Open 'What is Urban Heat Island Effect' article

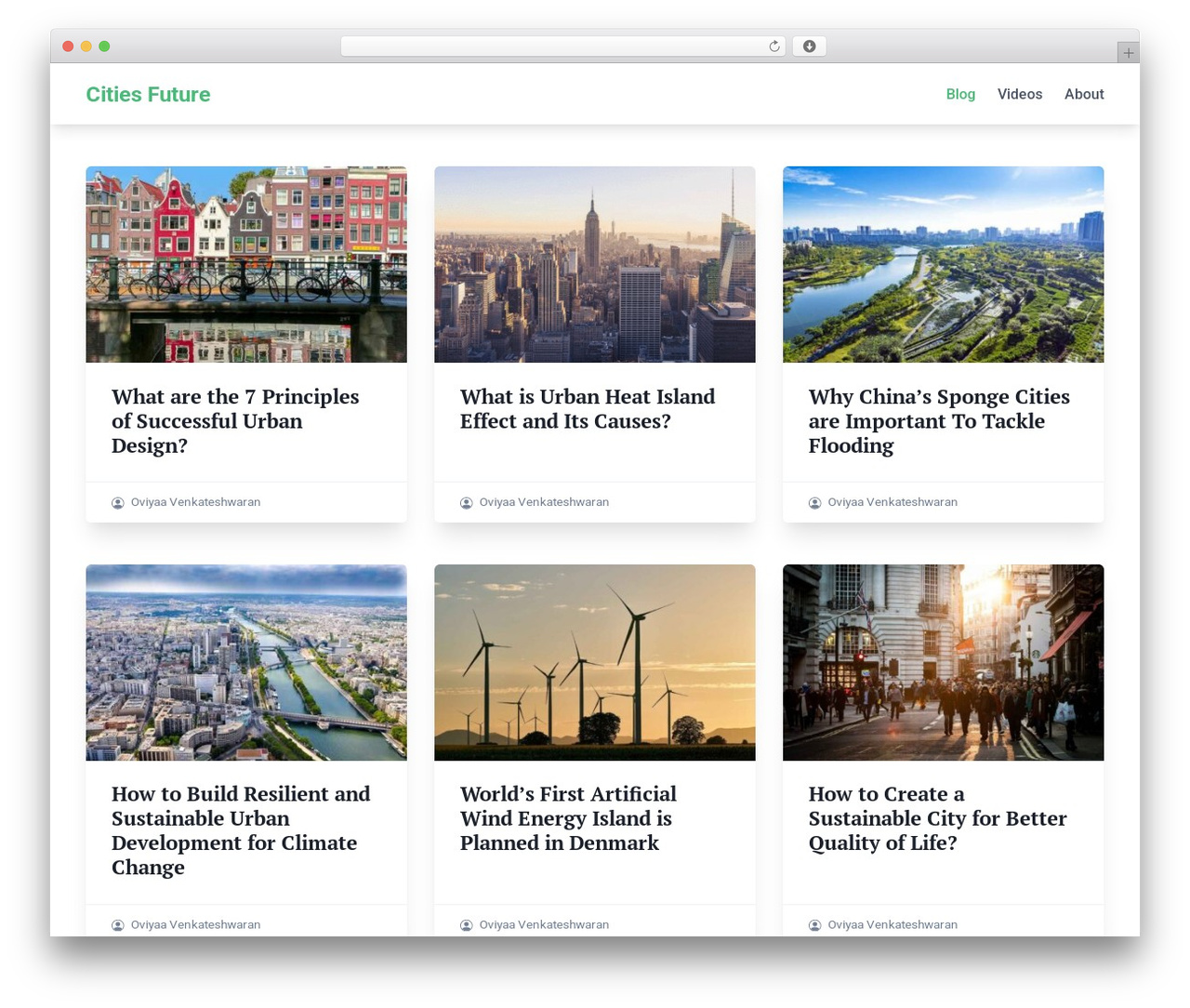[588, 409]
